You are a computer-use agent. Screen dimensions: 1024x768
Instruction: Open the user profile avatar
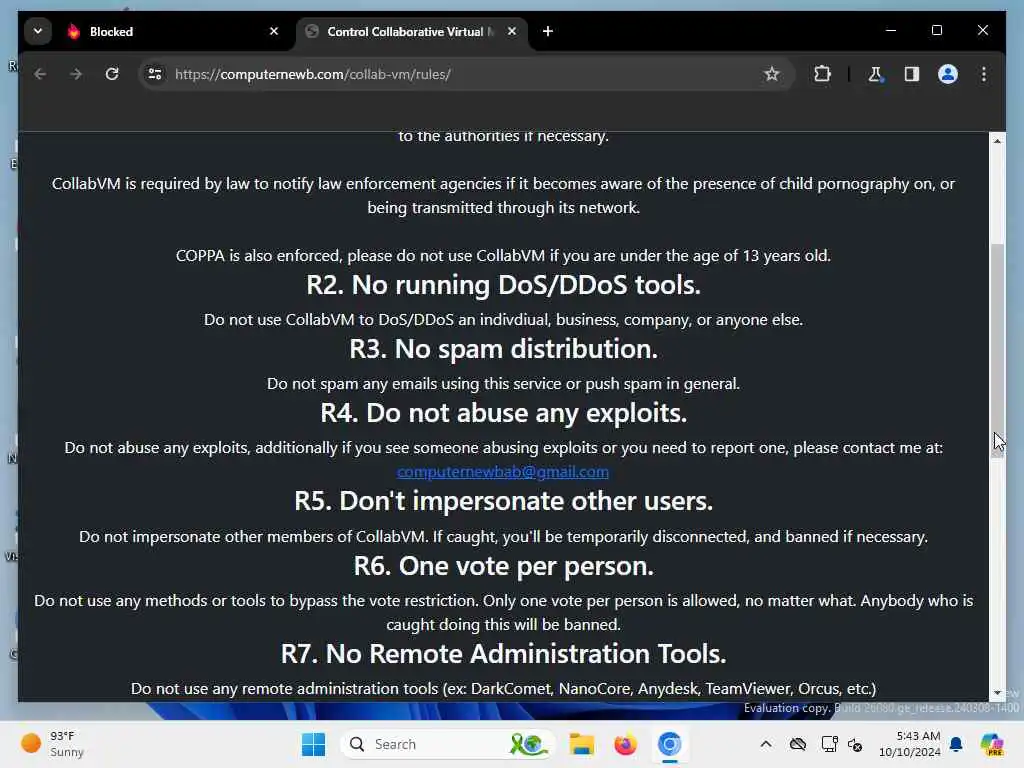tap(948, 74)
